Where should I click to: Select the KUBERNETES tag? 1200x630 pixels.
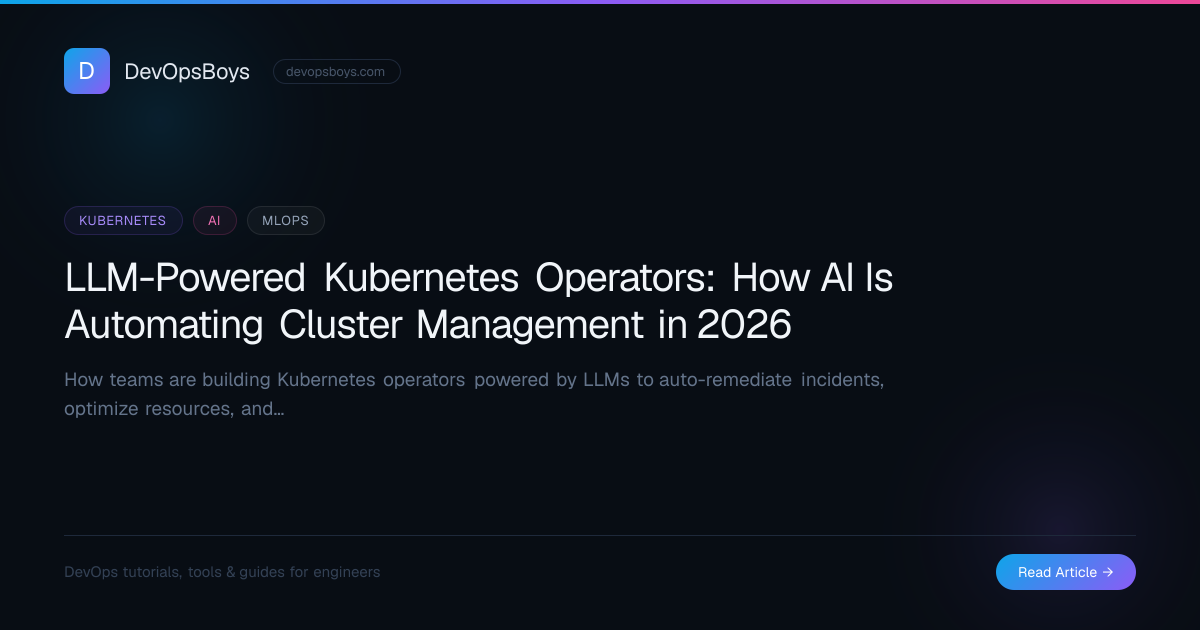click(x=123, y=220)
